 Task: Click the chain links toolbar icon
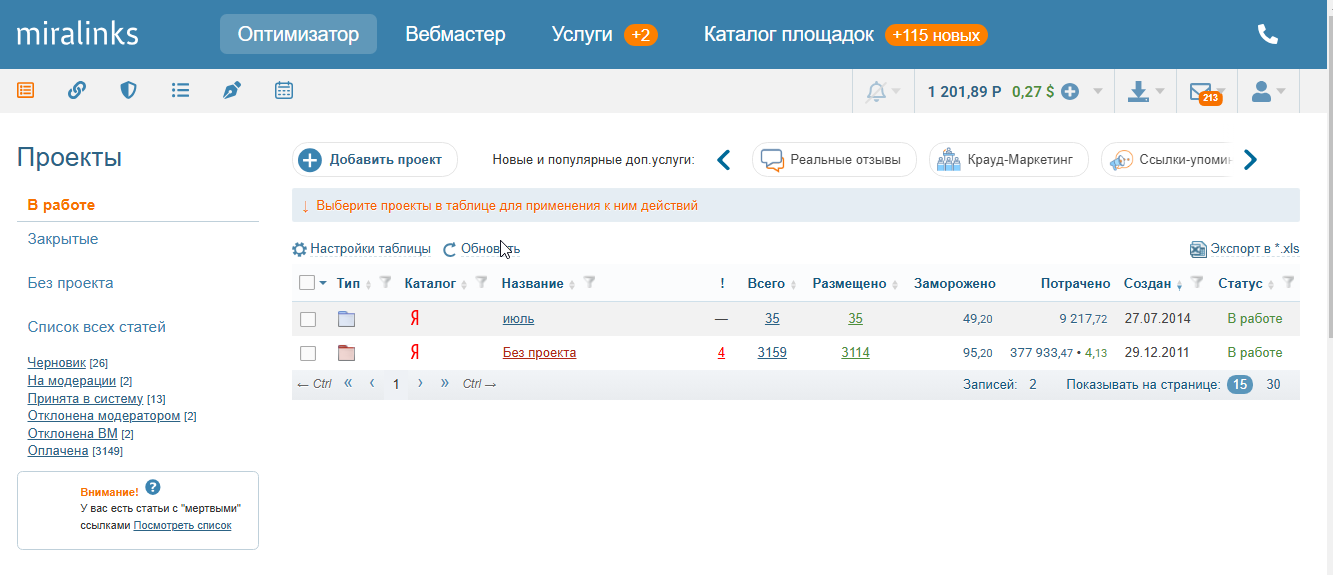[77, 90]
